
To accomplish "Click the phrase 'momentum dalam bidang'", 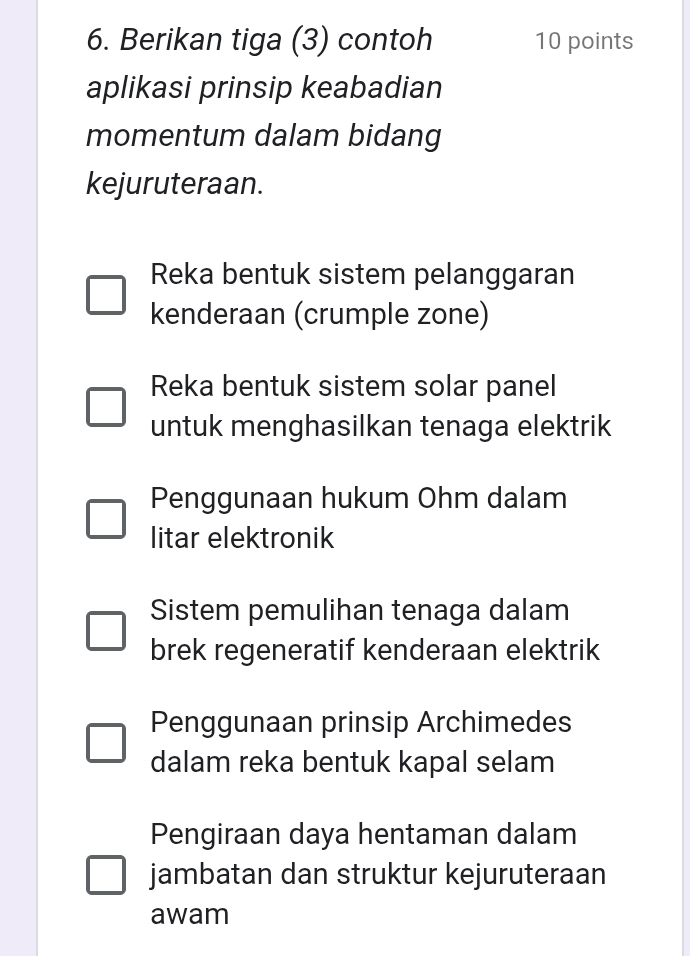I will tap(264, 135).
